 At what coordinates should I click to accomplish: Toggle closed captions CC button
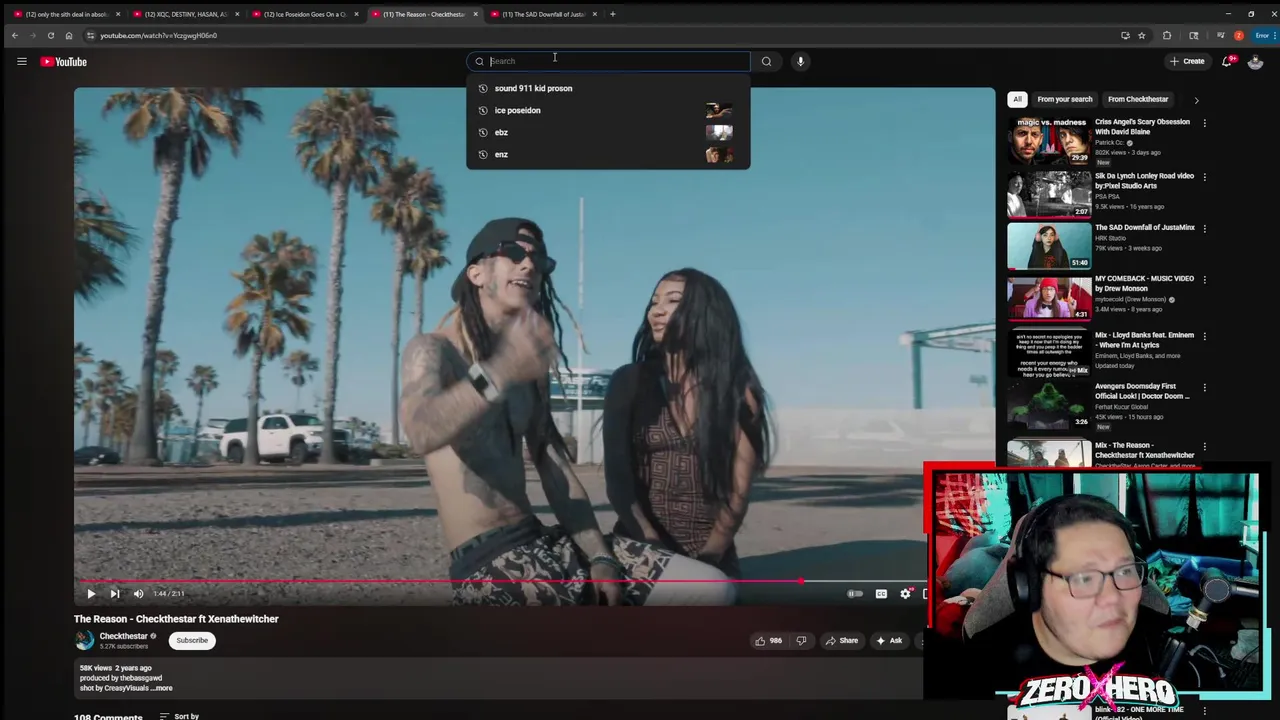[881, 594]
